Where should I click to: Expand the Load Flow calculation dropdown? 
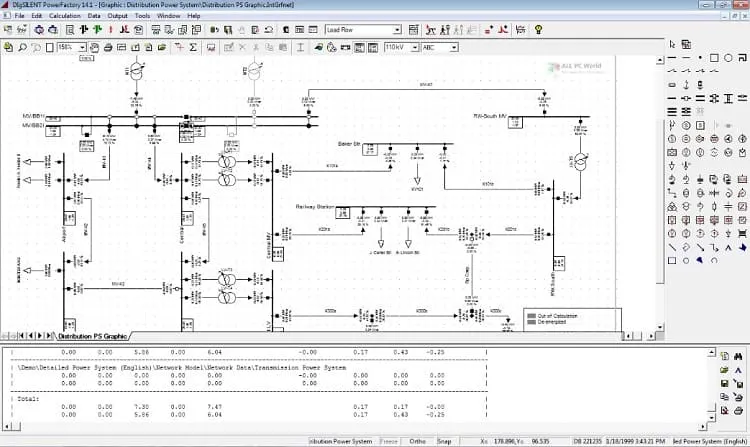pyautogui.click(x=397, y=30)
